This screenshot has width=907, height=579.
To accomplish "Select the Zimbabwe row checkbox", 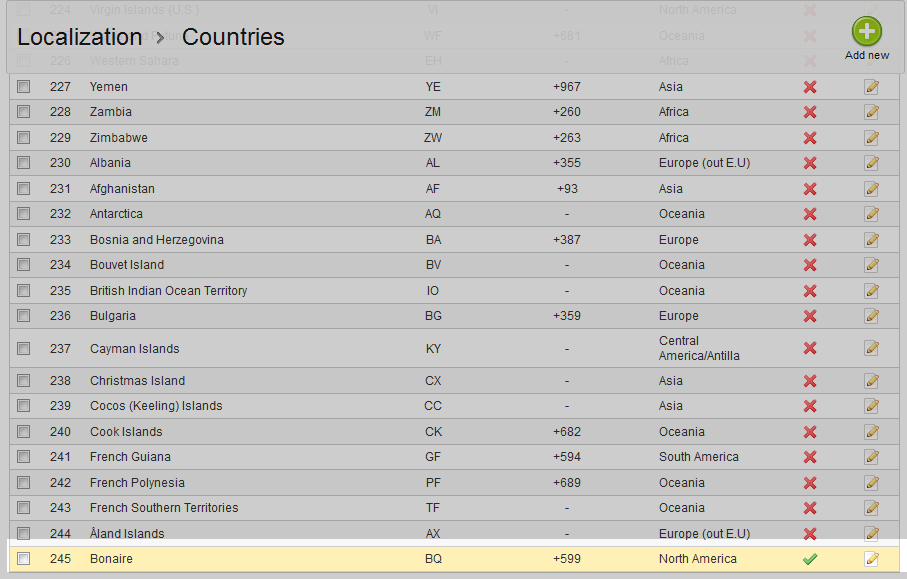I will coord(23,138).
